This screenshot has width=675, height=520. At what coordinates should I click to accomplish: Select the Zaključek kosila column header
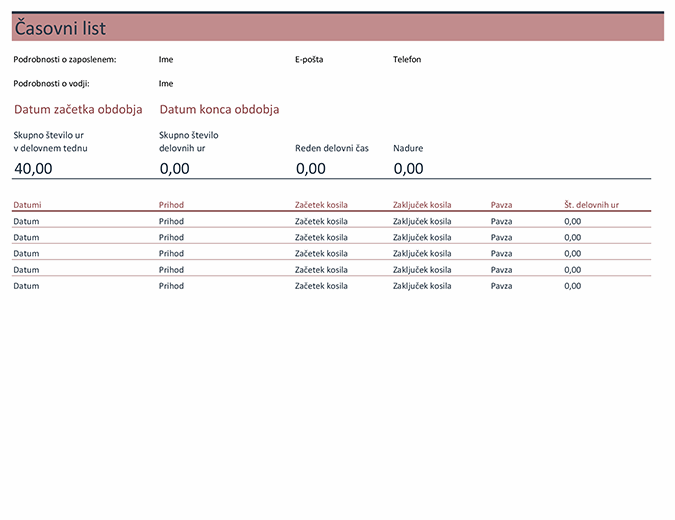tap(423, 205)
